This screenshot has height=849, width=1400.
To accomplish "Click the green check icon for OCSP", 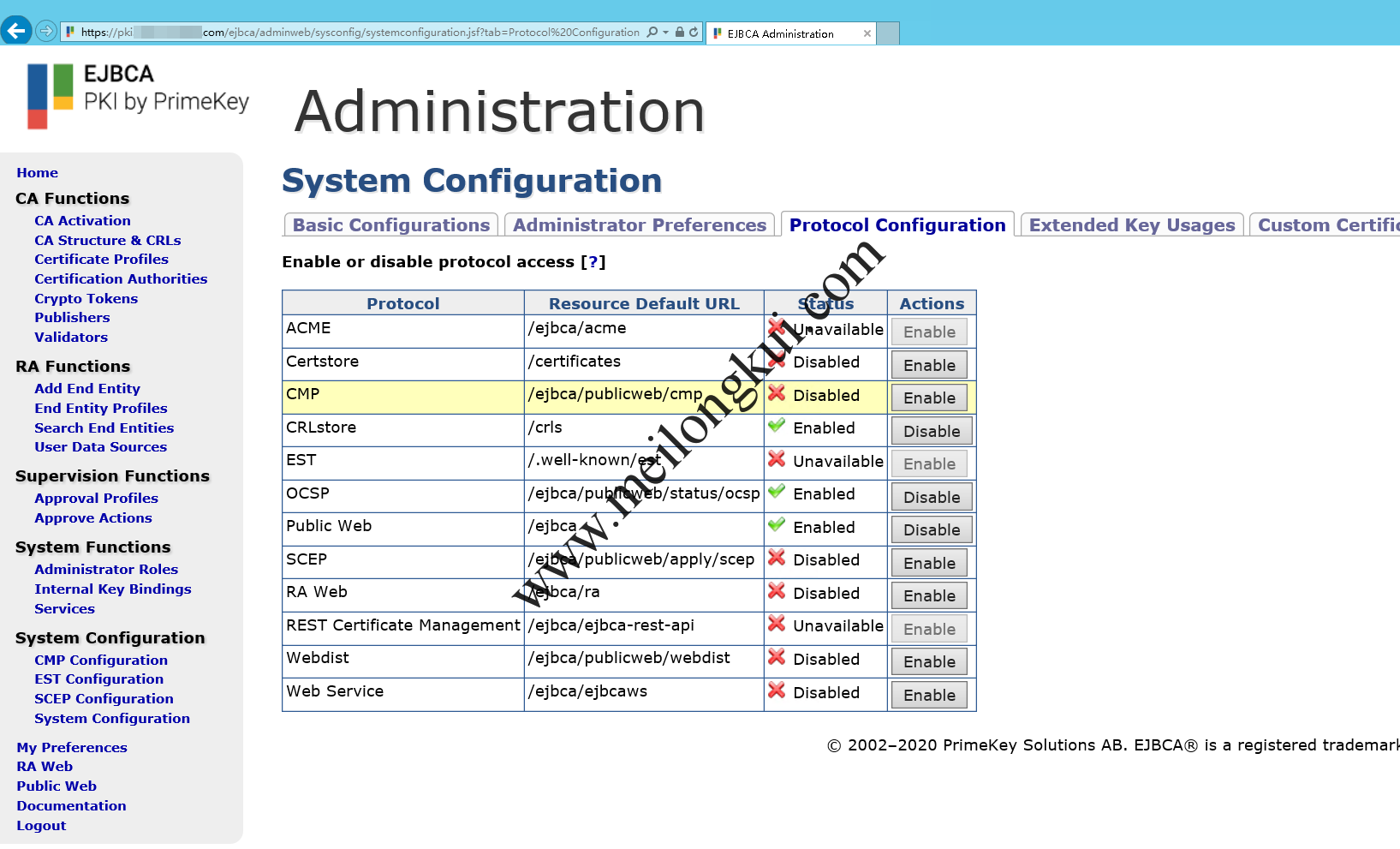I will (777, 492).
